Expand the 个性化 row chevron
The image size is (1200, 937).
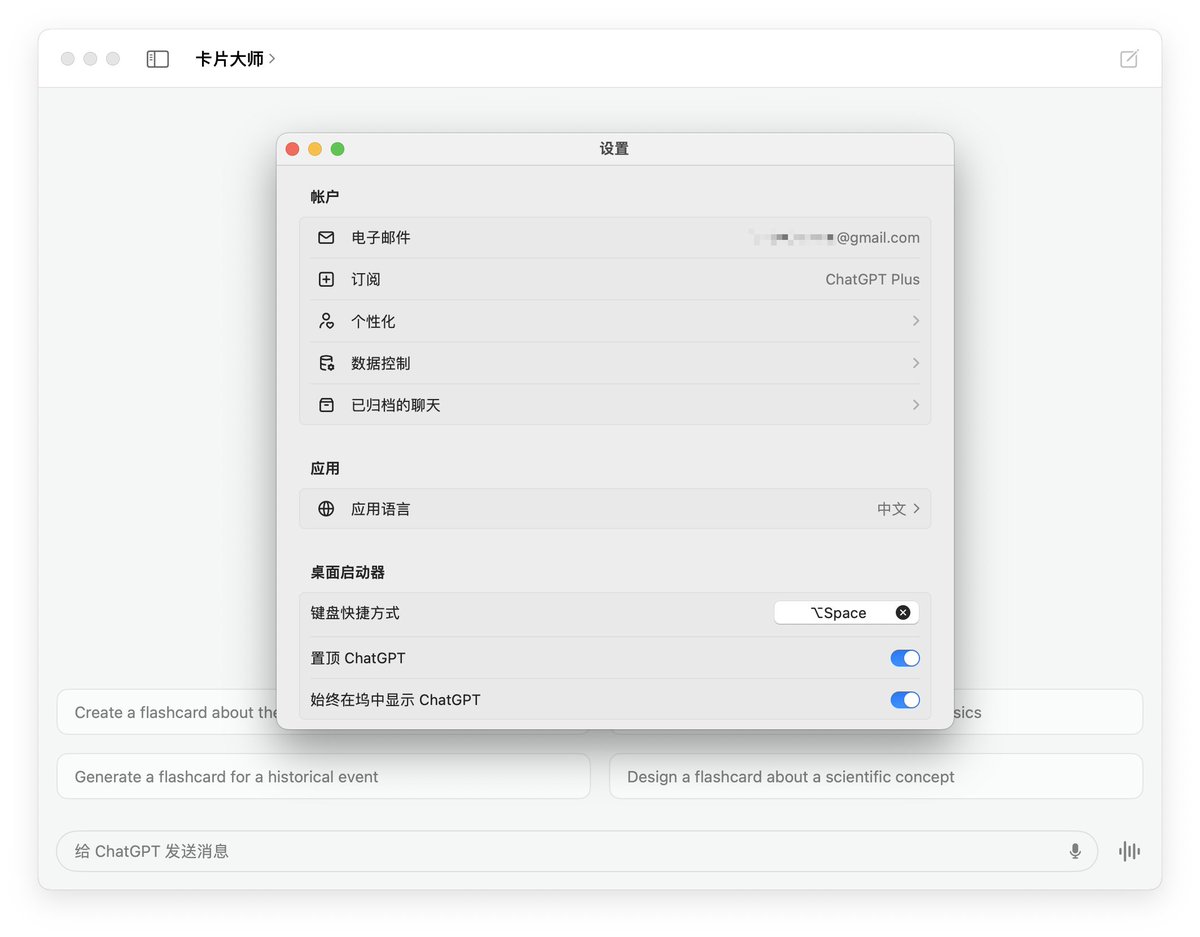click(915, 321)
